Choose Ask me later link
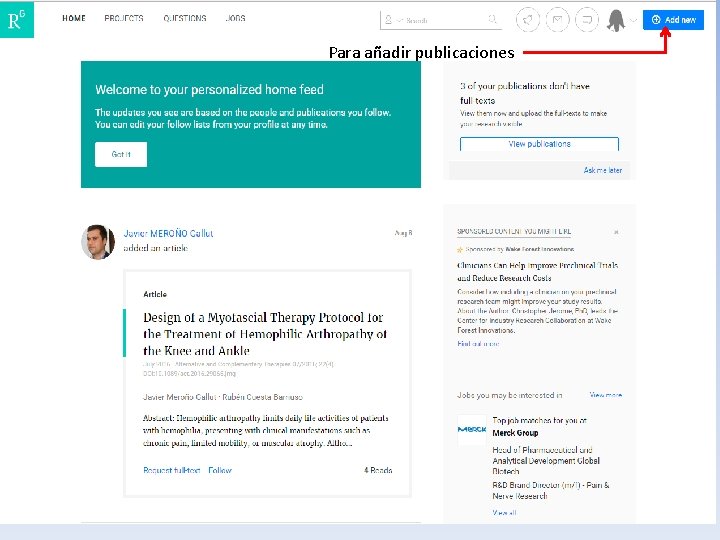The image size is (720, 540). (x=602, y=170)
